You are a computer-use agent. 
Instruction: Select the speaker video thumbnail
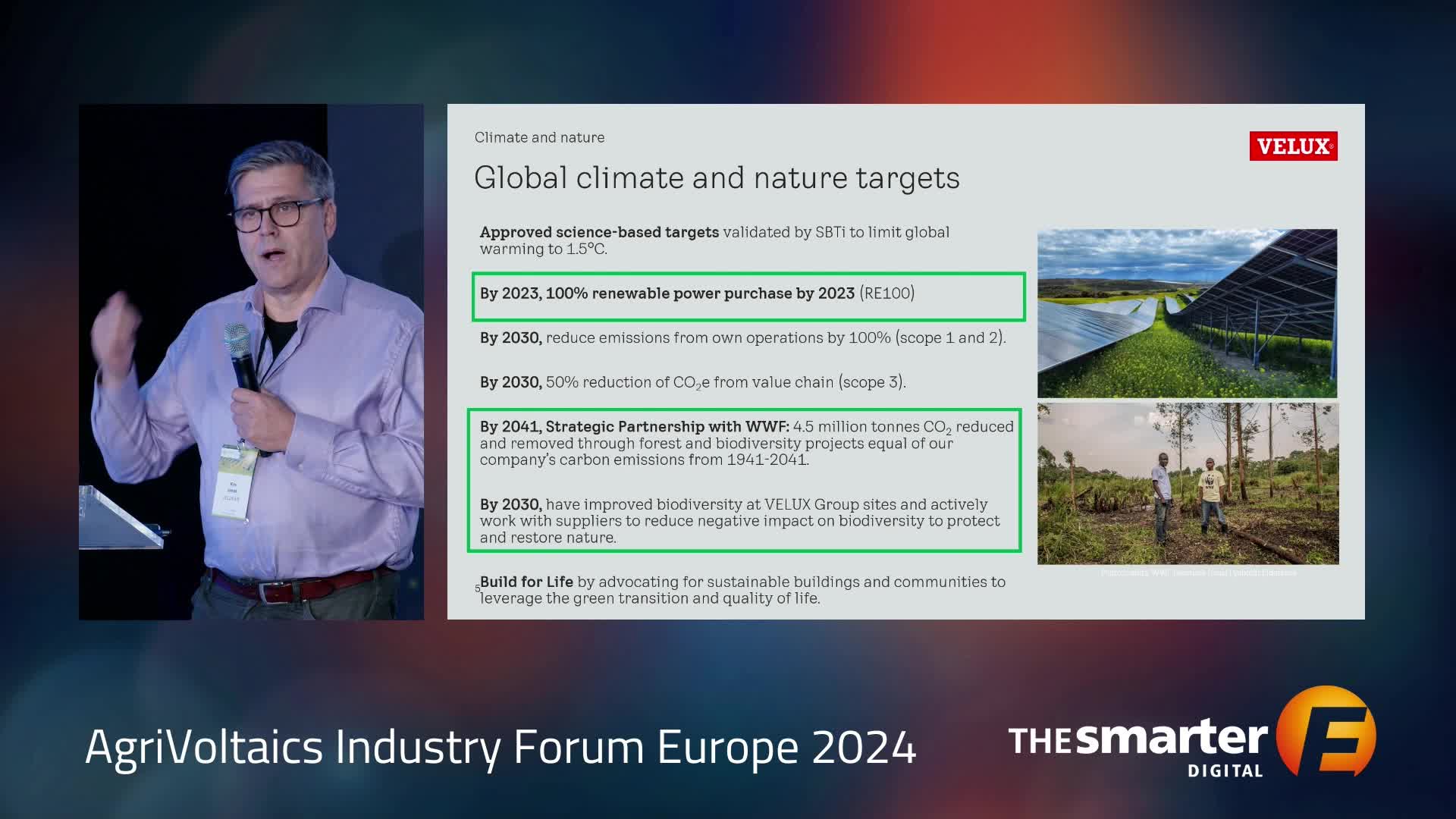(251, 362)
